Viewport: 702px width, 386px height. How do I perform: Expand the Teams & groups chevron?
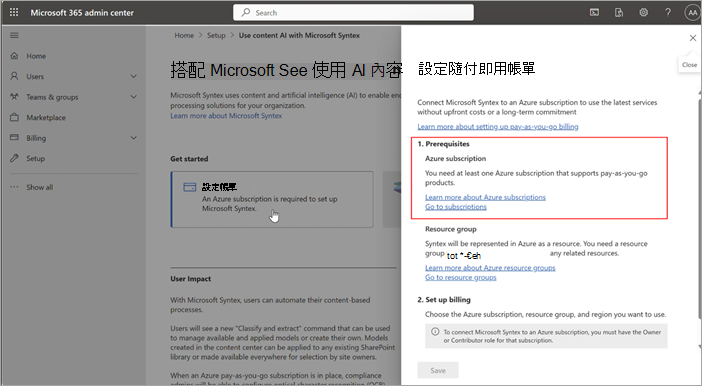click(133, 97)
